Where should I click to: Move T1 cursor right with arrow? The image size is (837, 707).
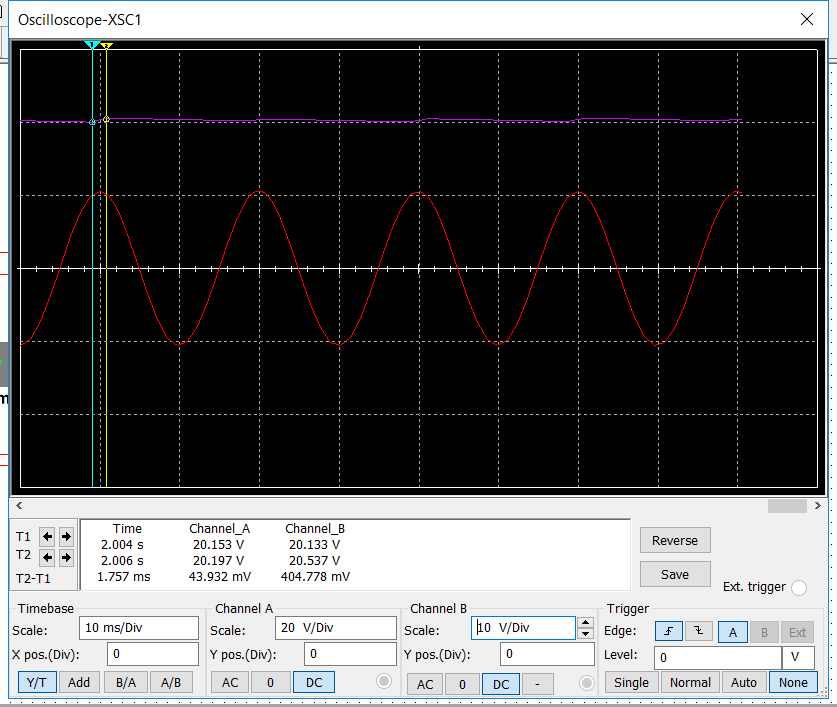click(x=66, y=537)
